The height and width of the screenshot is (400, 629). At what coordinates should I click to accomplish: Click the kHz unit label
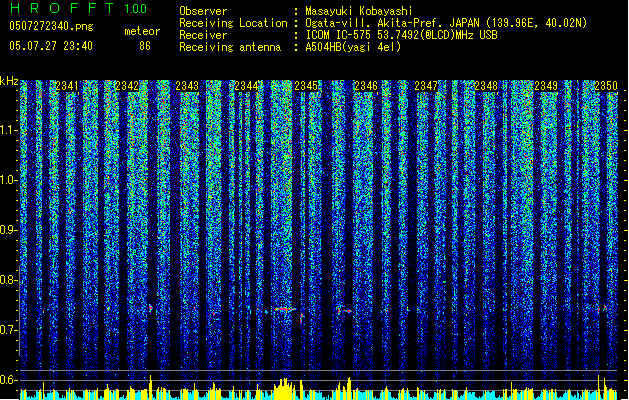(9, 81)
